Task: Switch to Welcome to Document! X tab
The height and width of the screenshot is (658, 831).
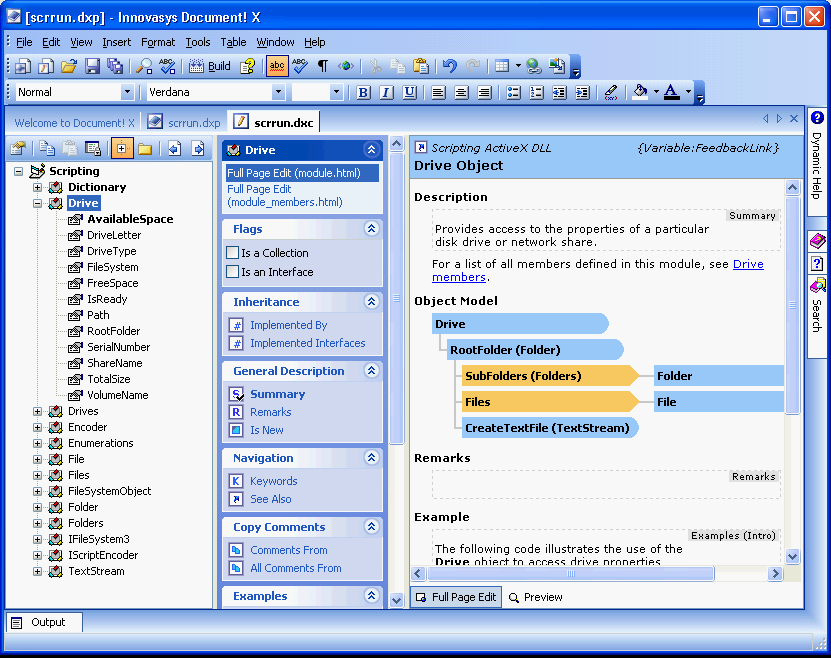Action: click(x=74, y=123)
